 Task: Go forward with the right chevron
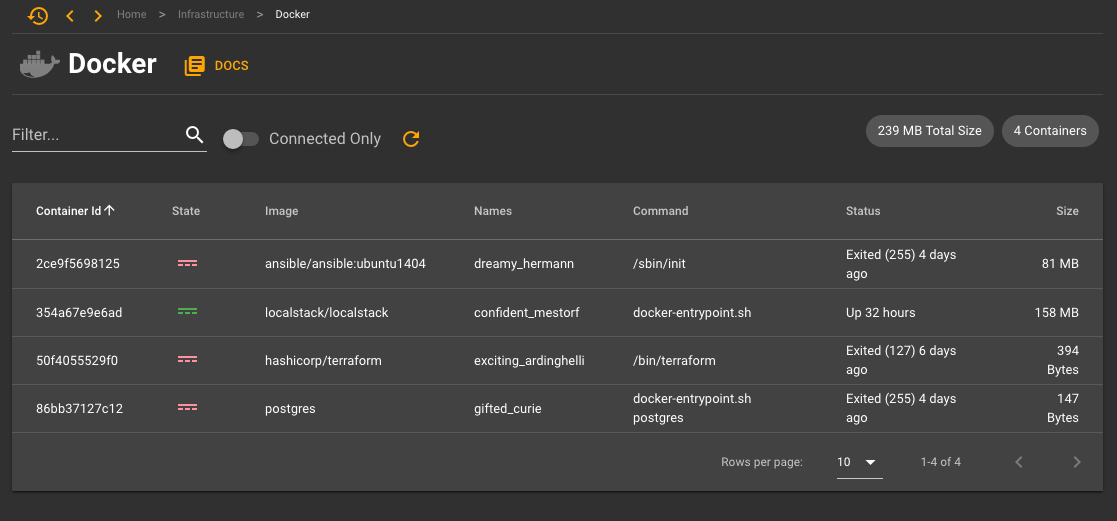coord(98,15)
